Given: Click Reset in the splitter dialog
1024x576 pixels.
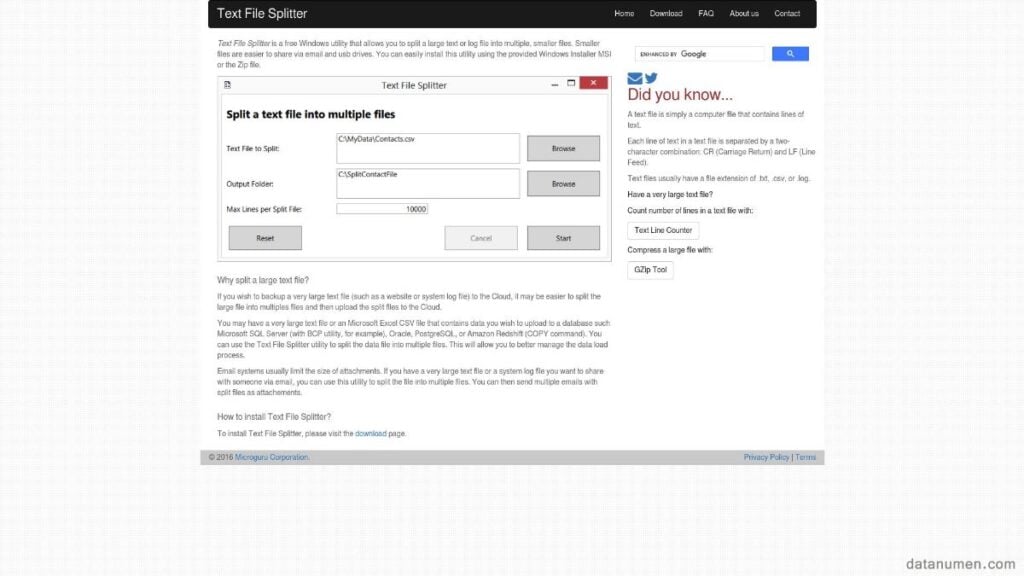Looking at the screenshot, I should (x=264, y=237).
